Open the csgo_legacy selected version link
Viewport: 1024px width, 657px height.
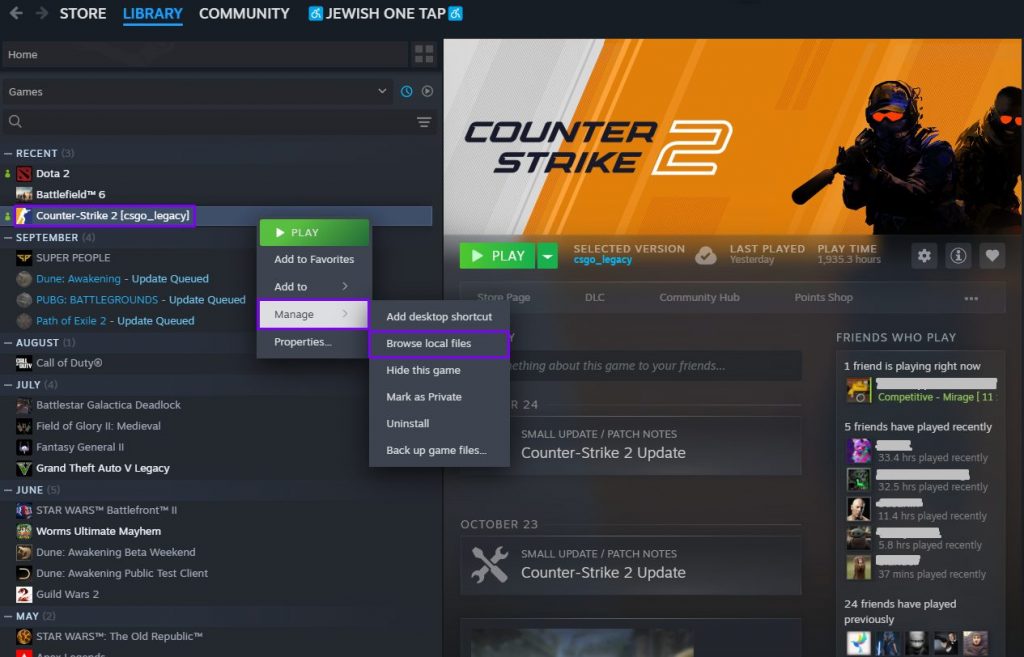602,260
